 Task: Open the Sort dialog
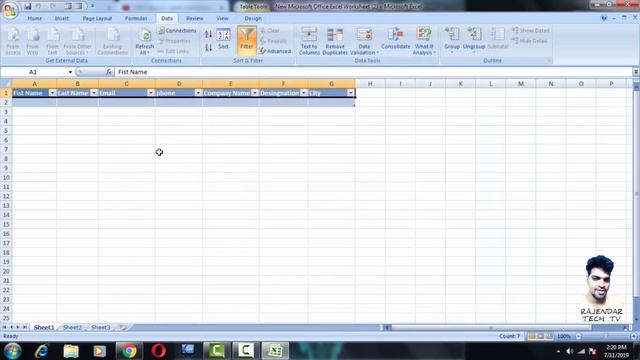tap(223, 39)
